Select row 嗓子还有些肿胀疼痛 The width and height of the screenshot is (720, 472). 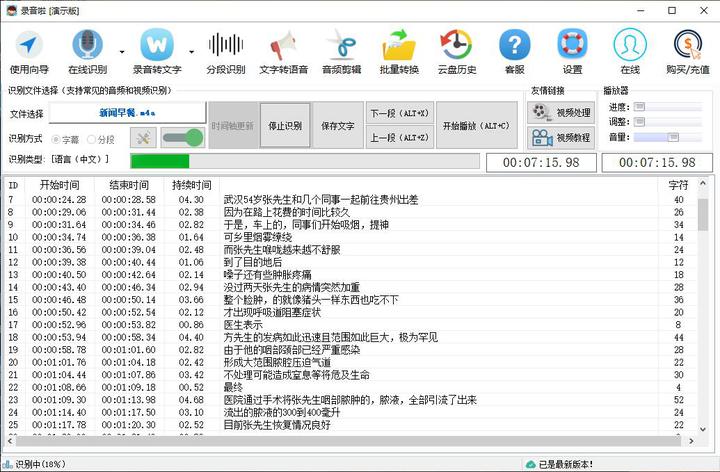352,275
